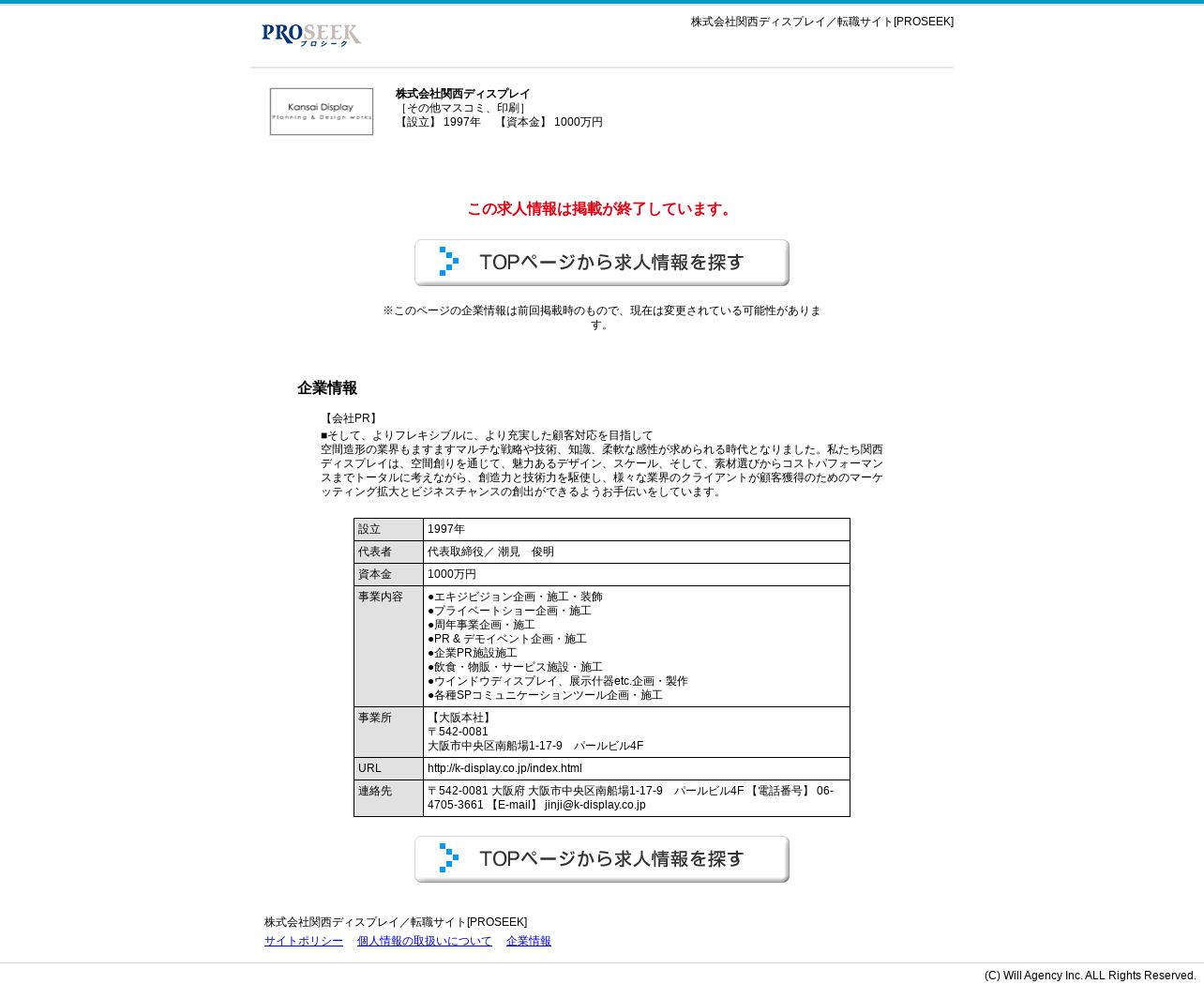Click the 設立 table row label
The height and width of the screenshot is (984, 1204).
tap(369, 529)
